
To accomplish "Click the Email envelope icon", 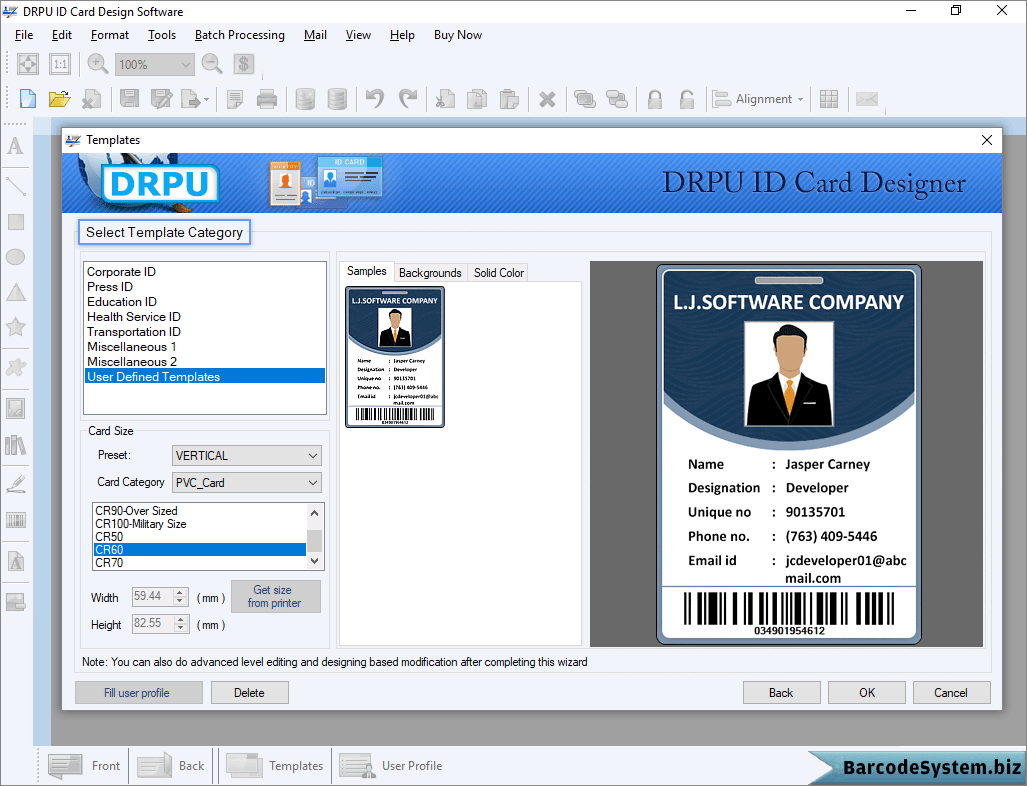I will [867, 99].
